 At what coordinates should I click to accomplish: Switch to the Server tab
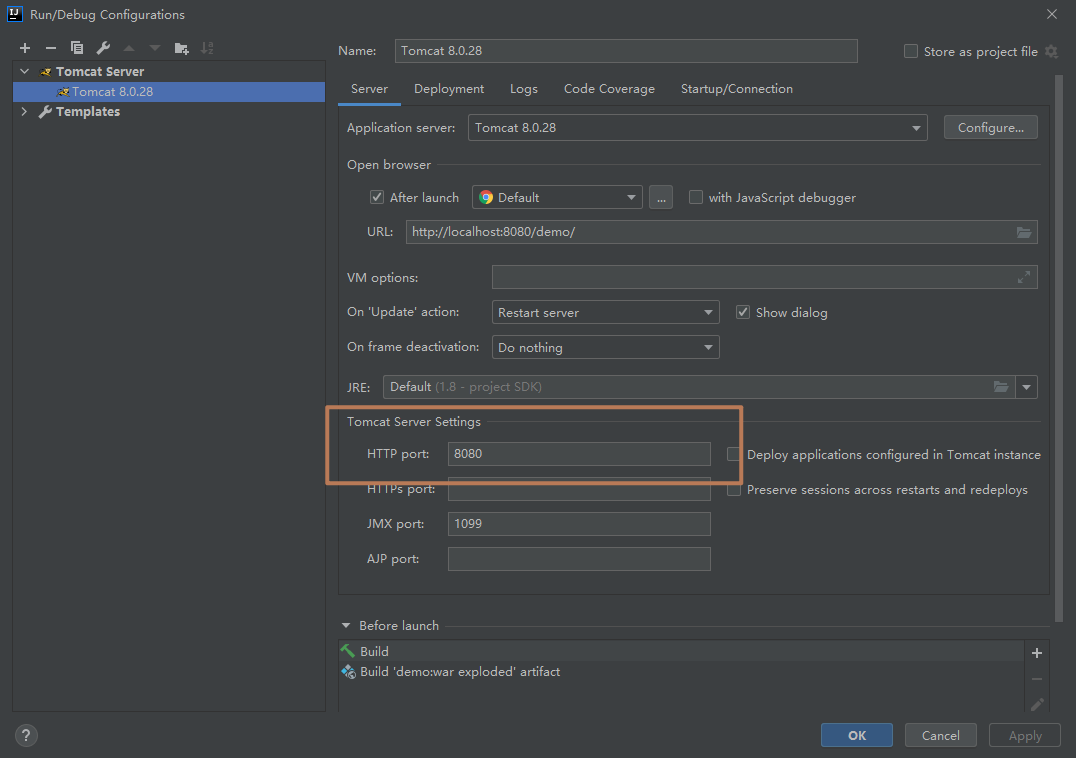[x=369, y=88]
